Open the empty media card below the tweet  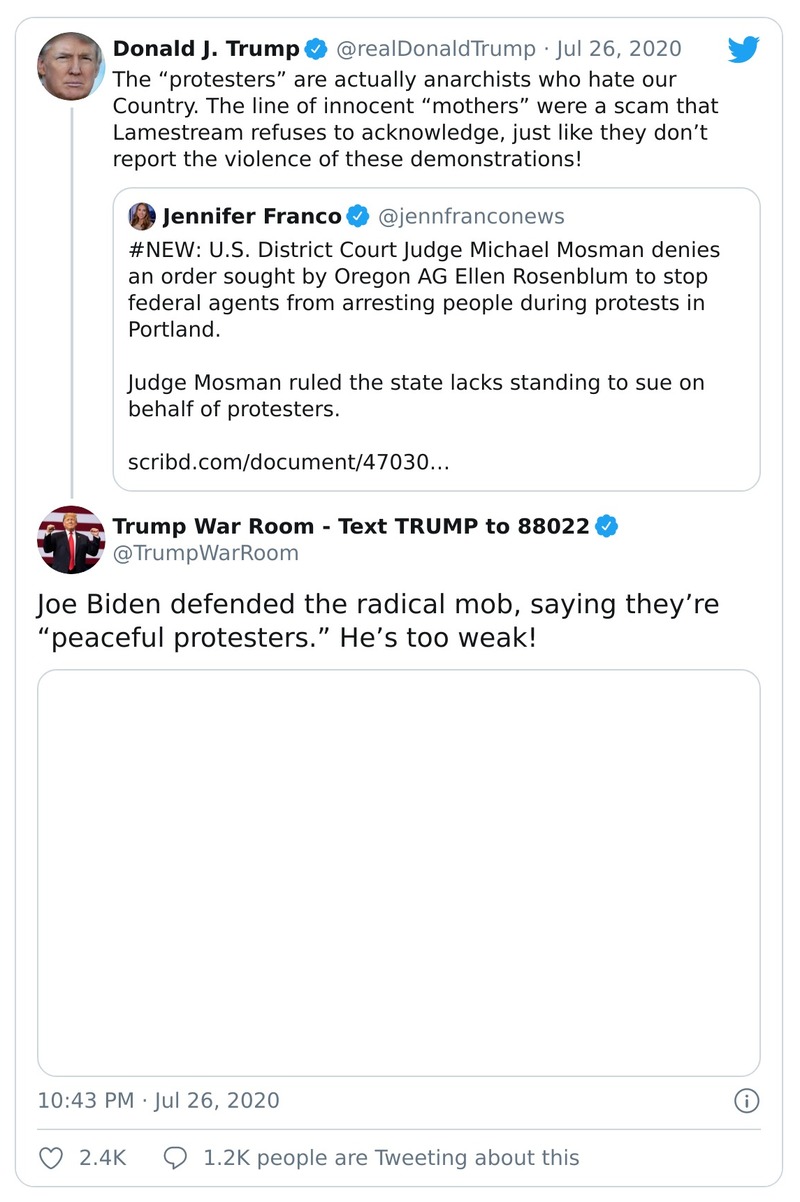coord(398,872)
